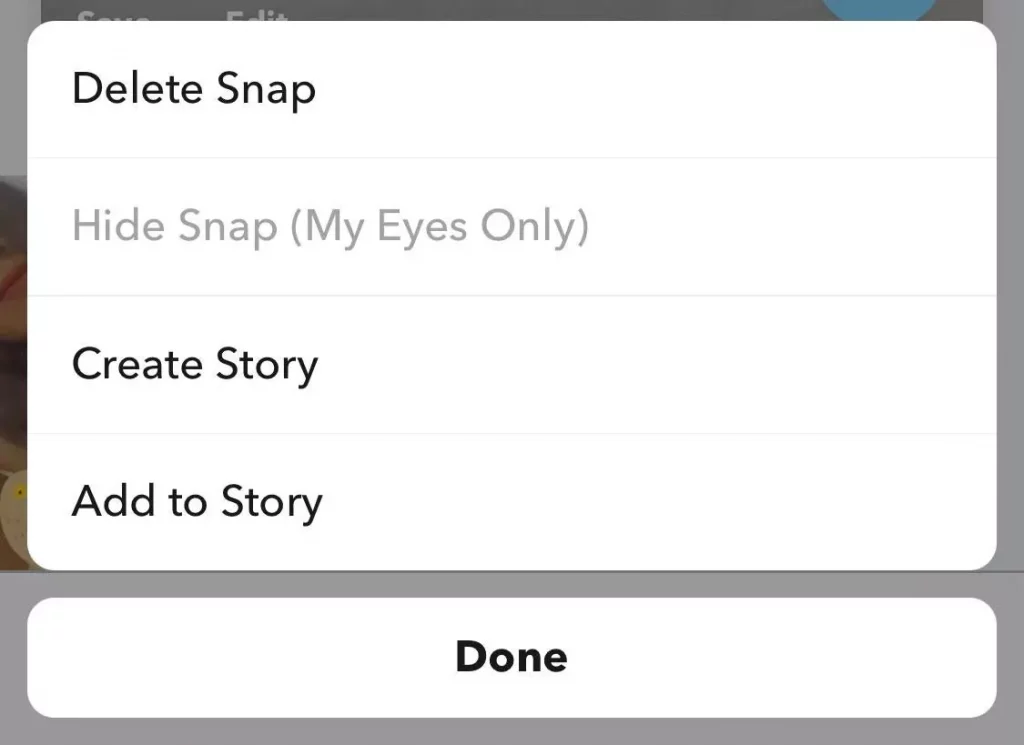Click the snap photo peeking at left edge
The image size is (1024, 745).
pyautogui.click(x=13, y=372)
